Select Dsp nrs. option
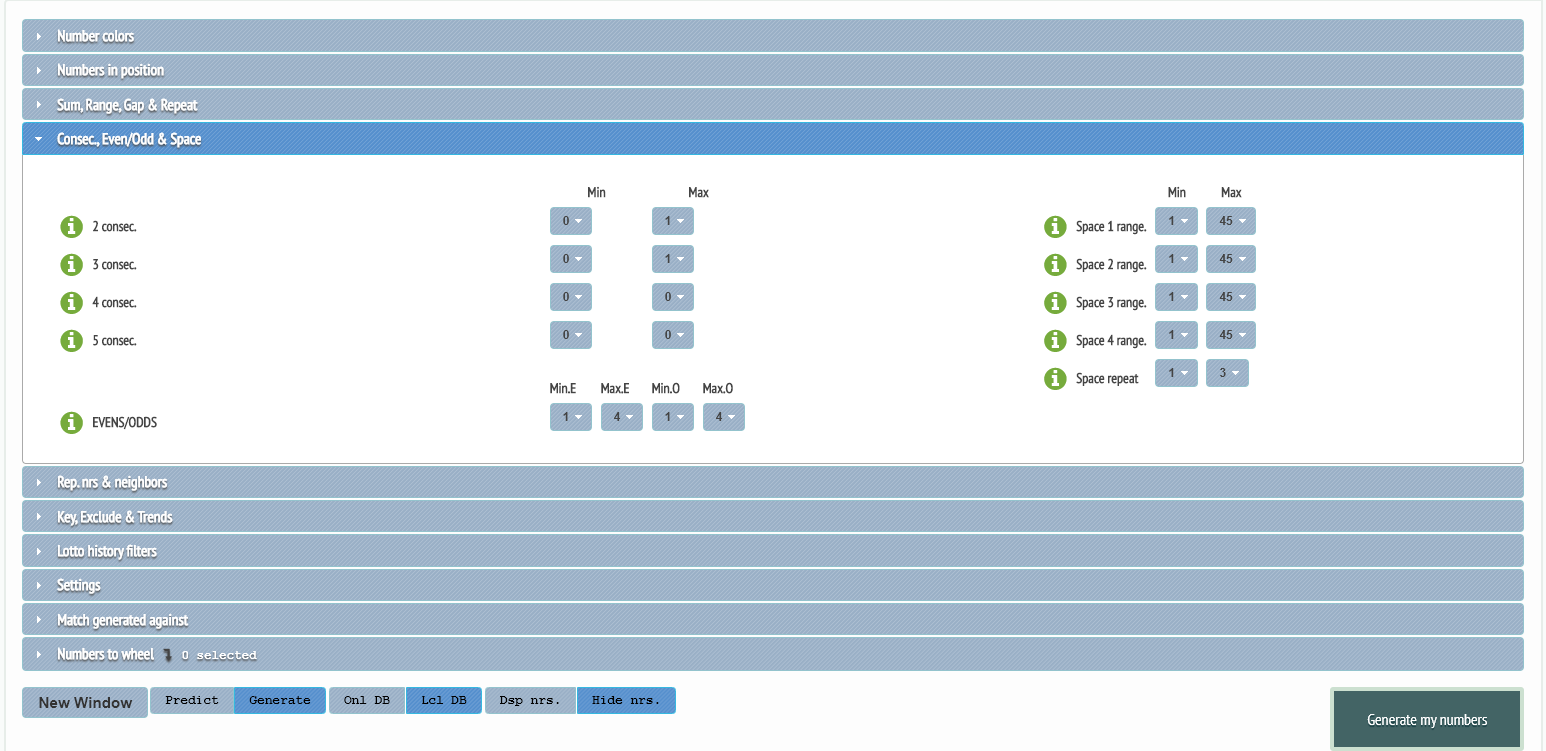Viewport: 1546px width, 751px height. [531, 700]
